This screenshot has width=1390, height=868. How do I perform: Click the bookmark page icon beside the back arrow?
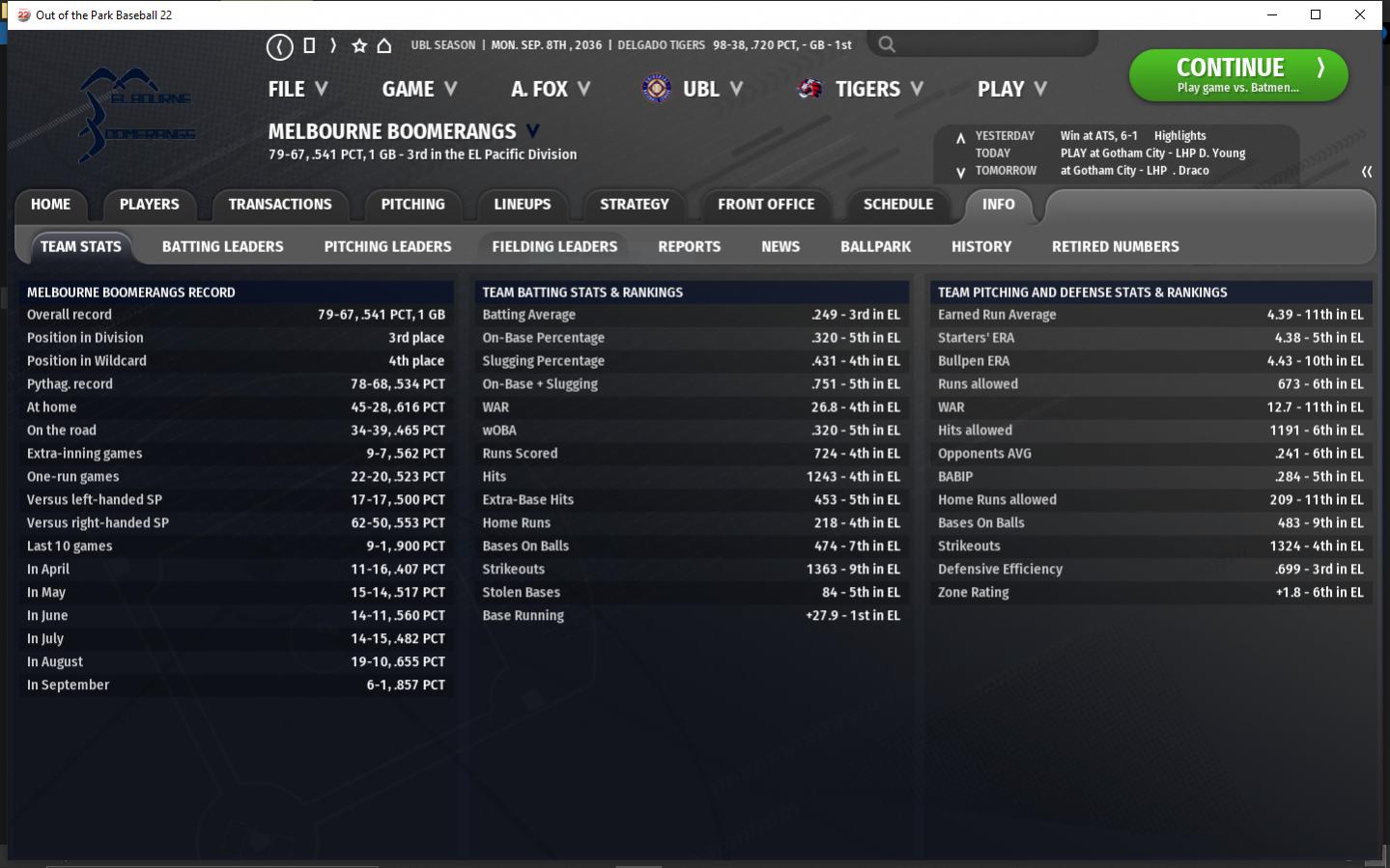coord(309,45)
